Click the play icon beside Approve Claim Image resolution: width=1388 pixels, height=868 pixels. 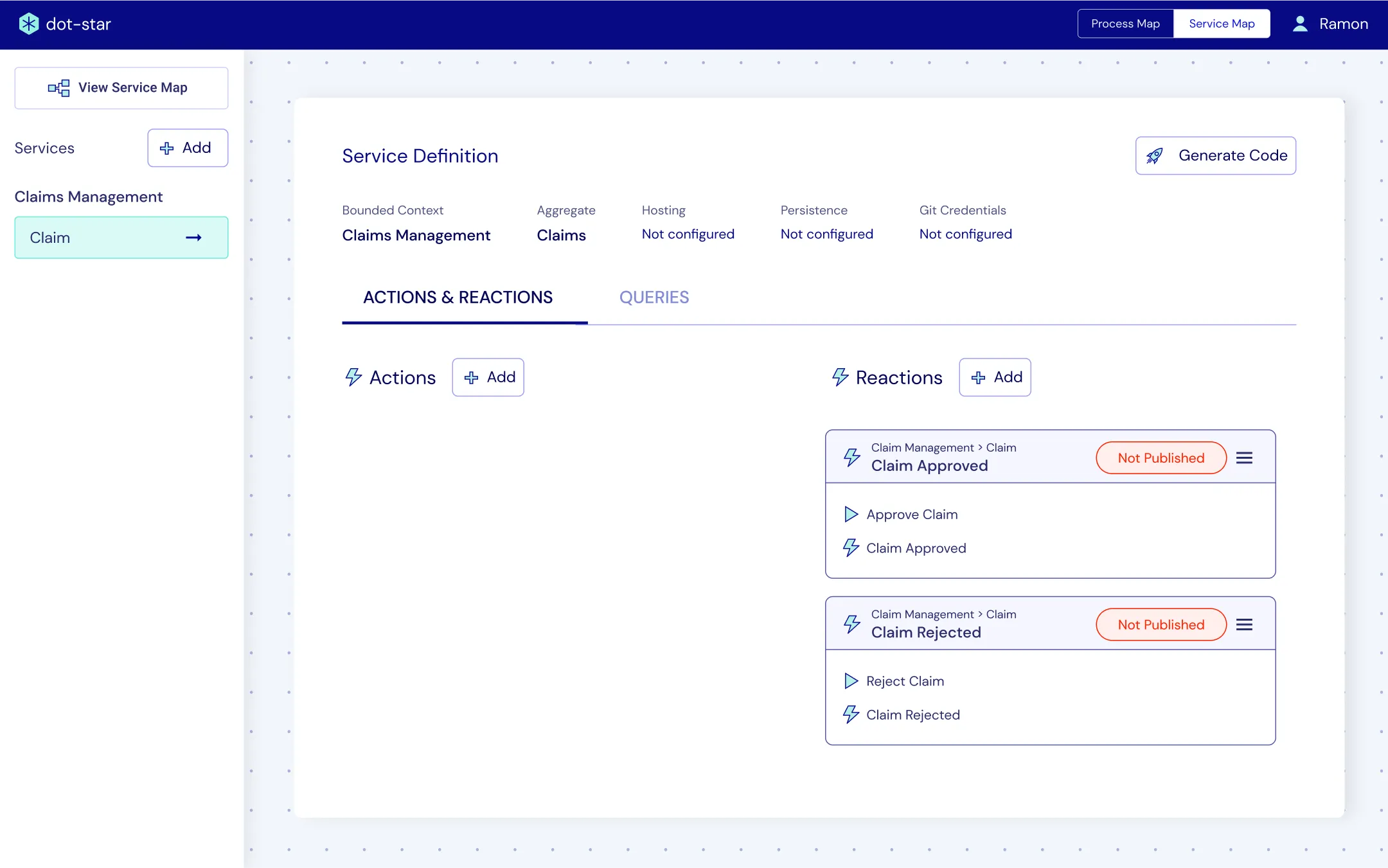coord(851,514)
